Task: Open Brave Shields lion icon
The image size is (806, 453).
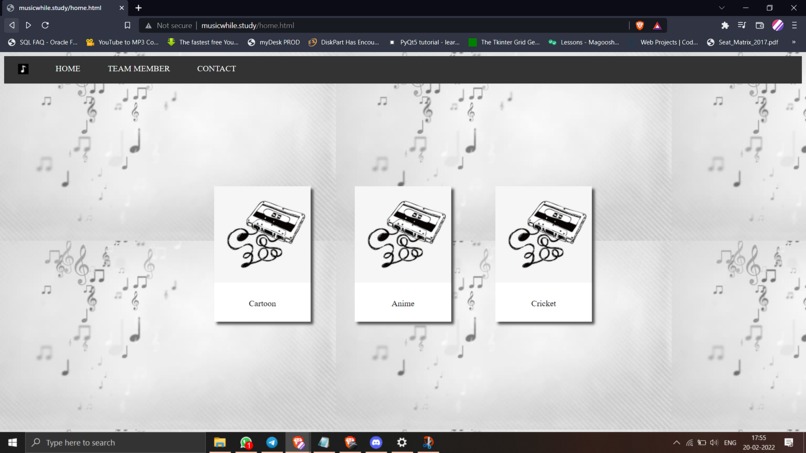Action: click(x=639, y=25)
